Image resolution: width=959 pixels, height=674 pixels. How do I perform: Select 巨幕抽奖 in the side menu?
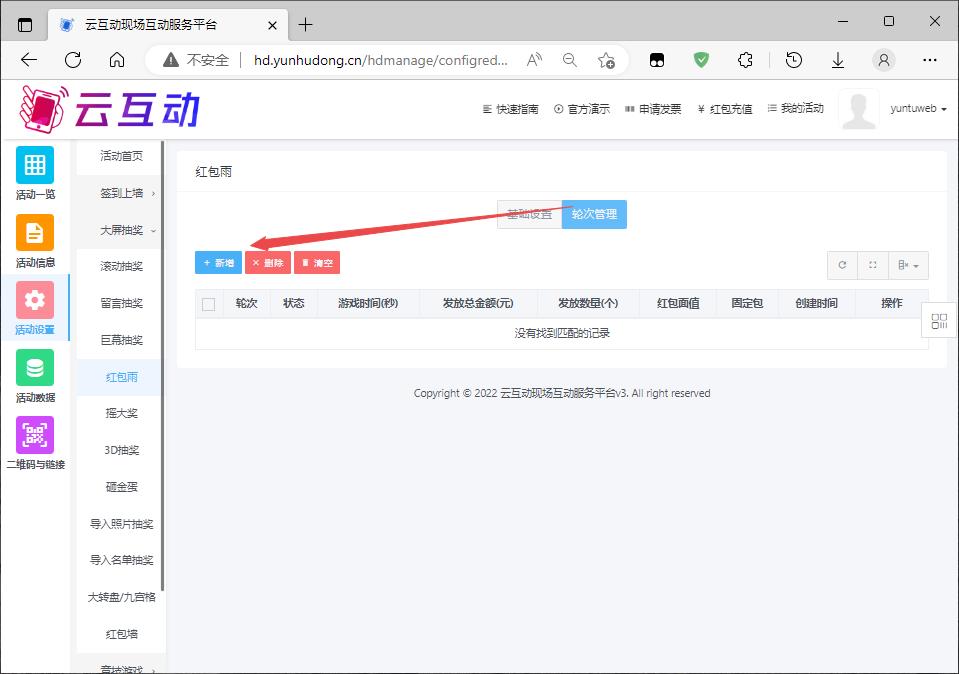(120, 339)
